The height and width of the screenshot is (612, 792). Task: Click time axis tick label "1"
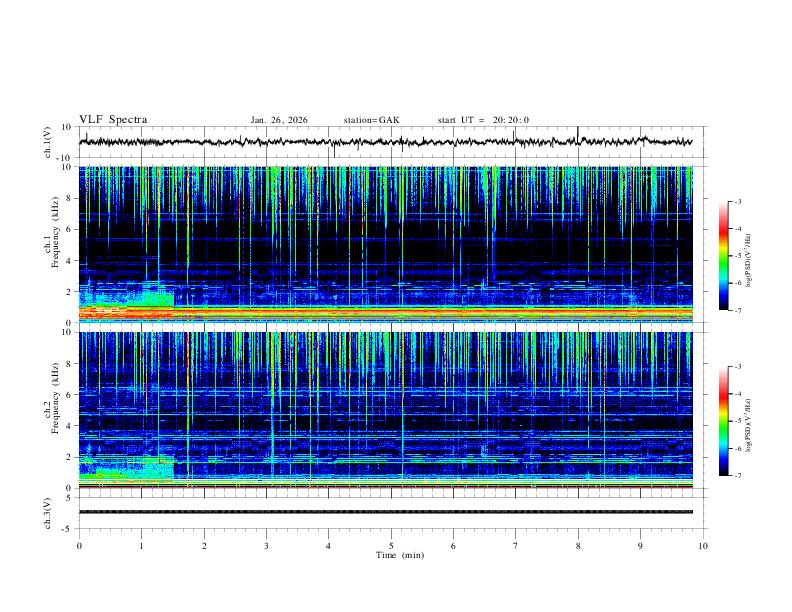[x=141, y=546]
